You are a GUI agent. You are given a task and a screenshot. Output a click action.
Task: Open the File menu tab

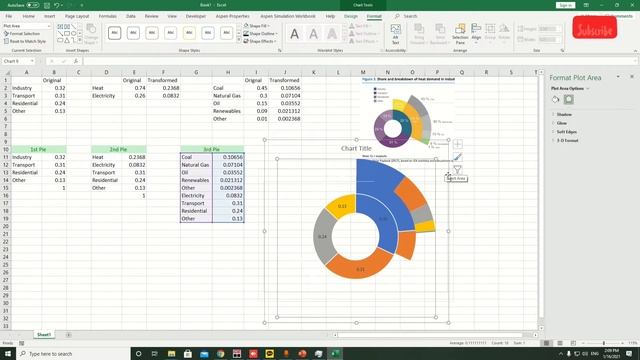click(9, 16)
